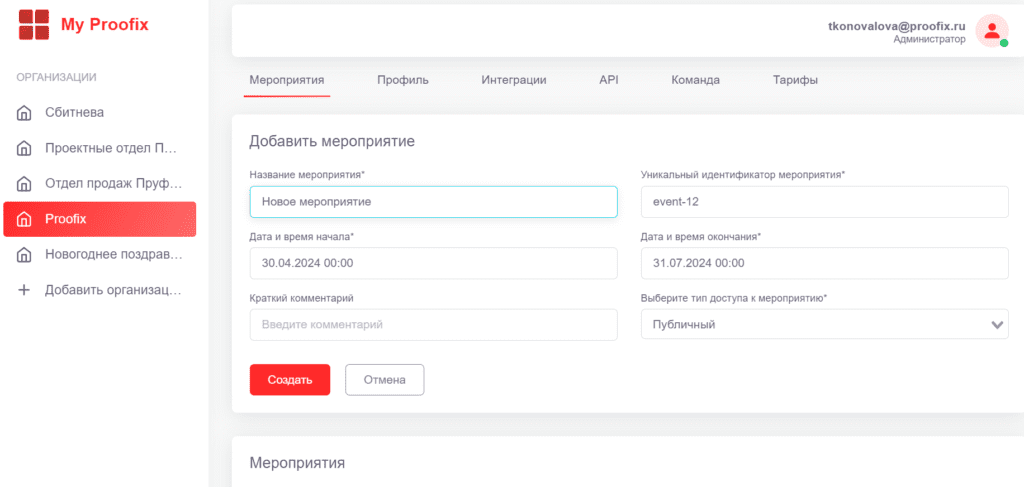1024x487 pixels.
Task: Switch to the Профиль tab
Action: point(402,80)
